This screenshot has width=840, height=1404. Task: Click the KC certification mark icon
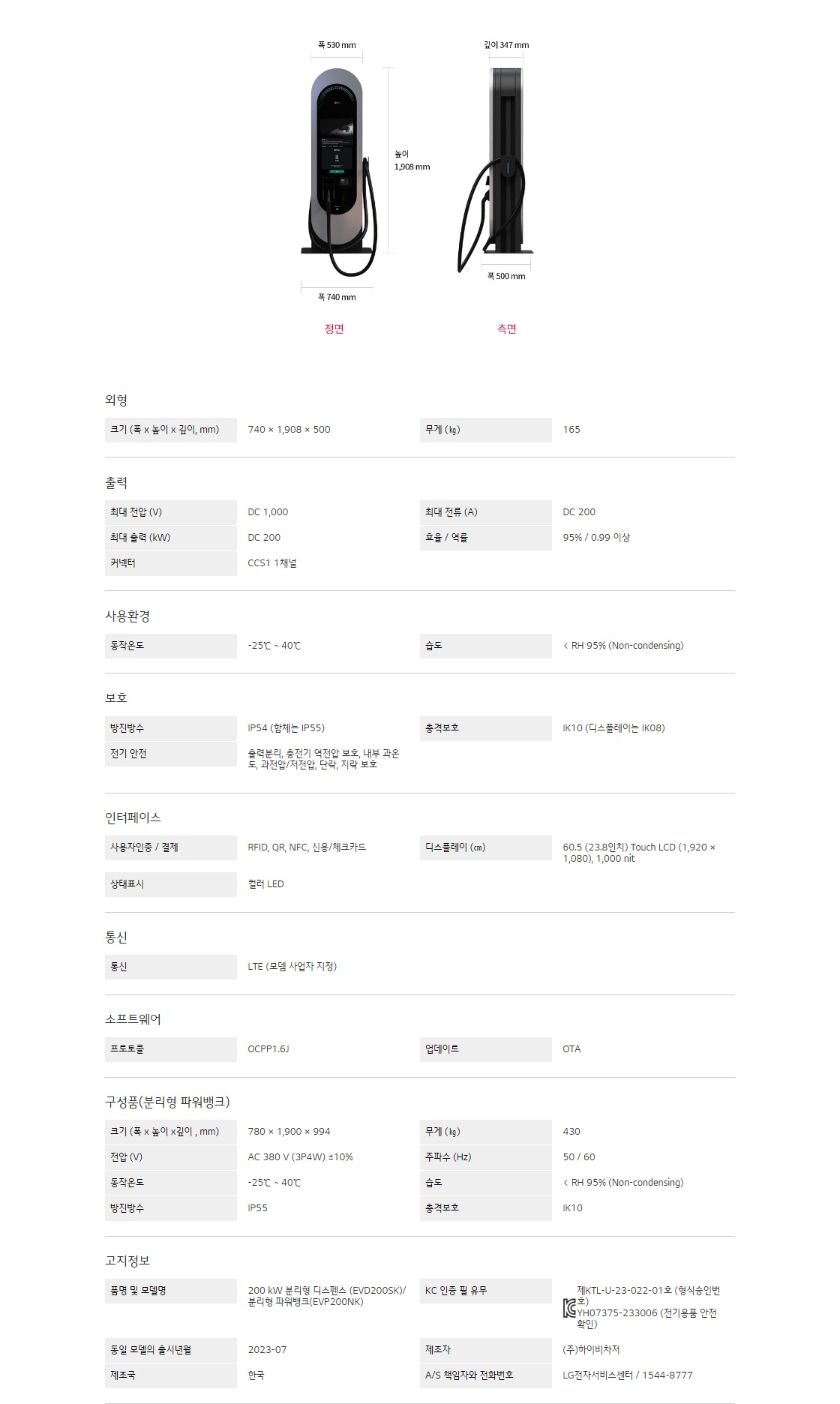pos(569,1310)
